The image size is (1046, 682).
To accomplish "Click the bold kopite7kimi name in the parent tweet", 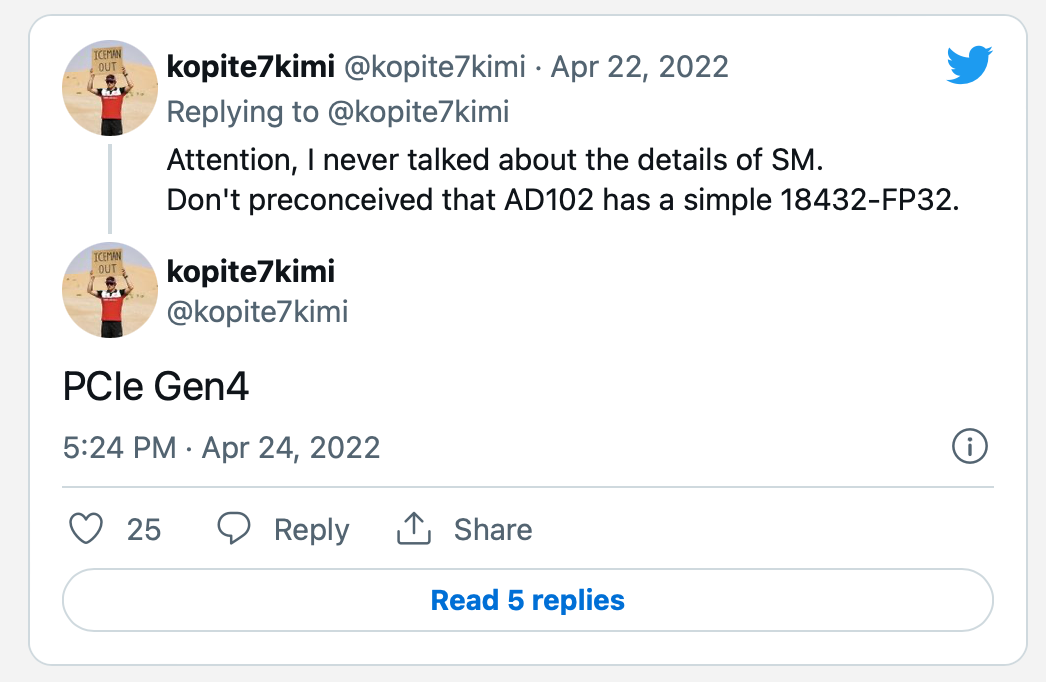I will (250, 67).
